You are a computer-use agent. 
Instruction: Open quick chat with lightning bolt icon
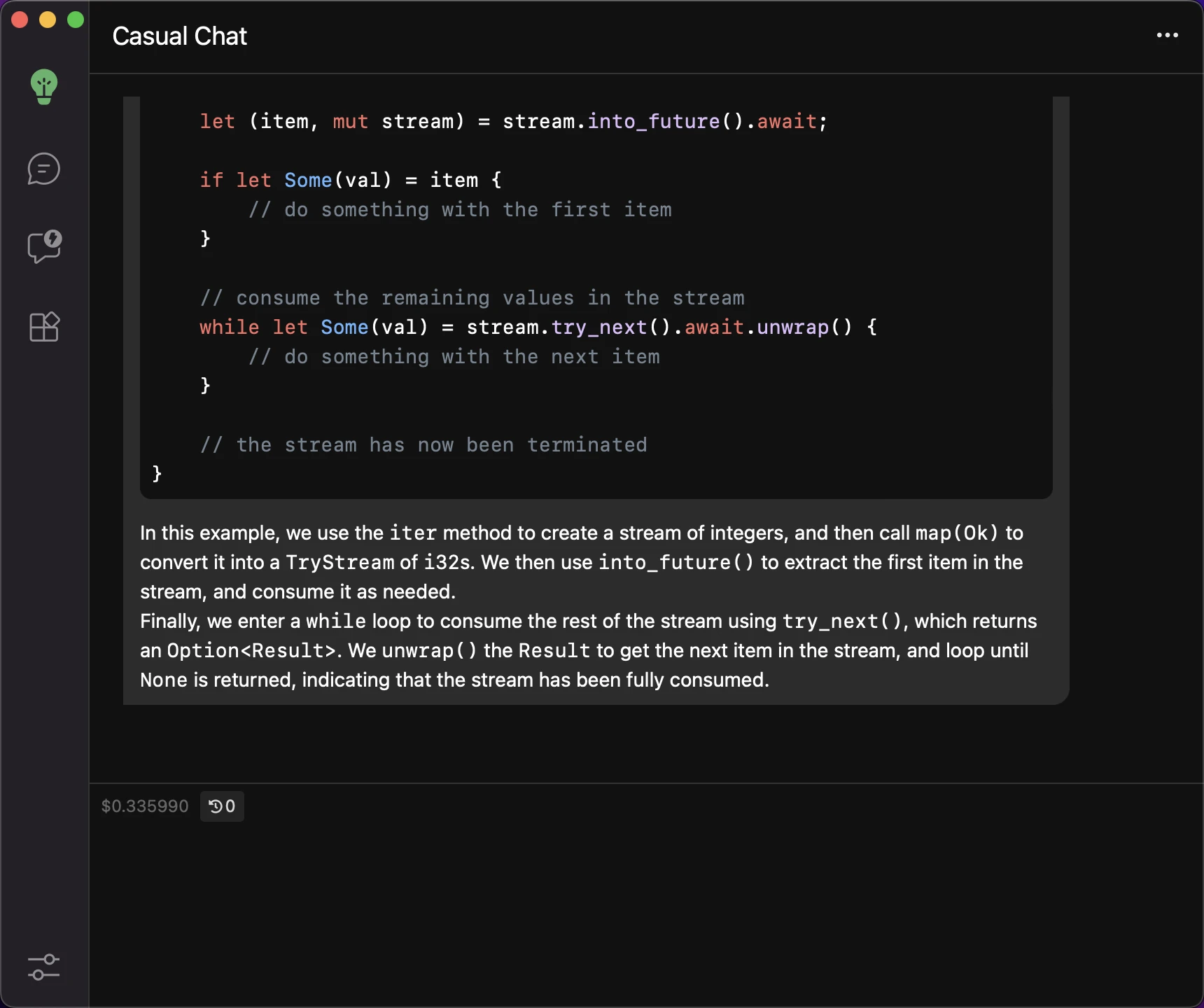(x=44, y=246)
